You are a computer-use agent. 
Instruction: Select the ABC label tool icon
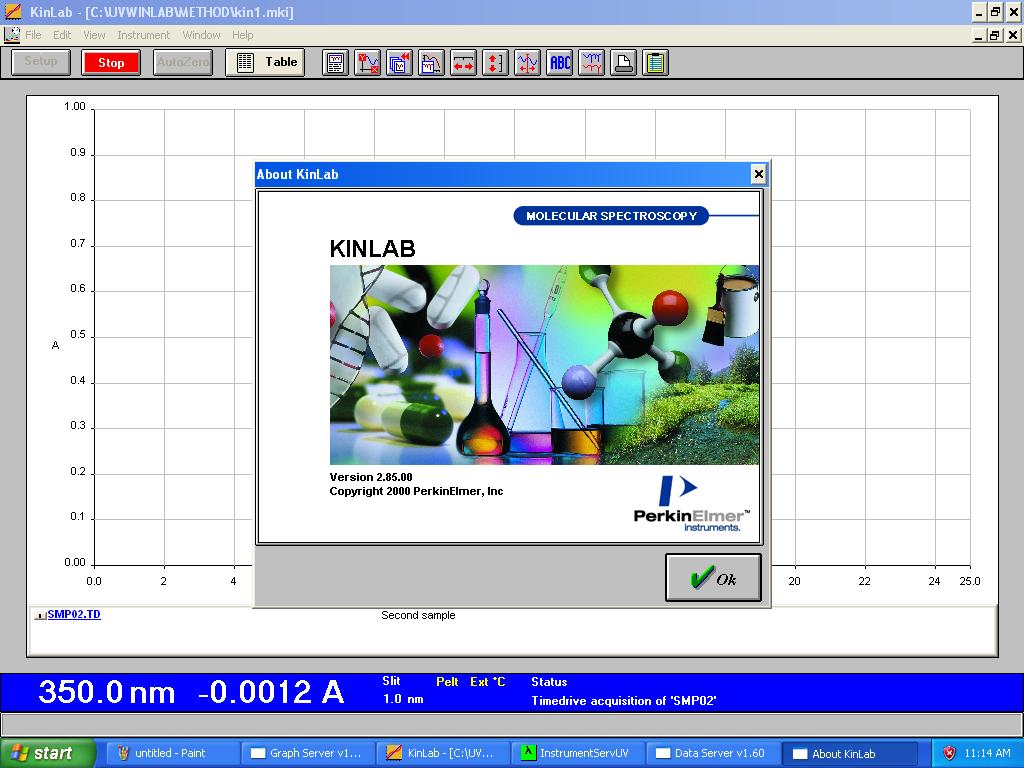560,62
